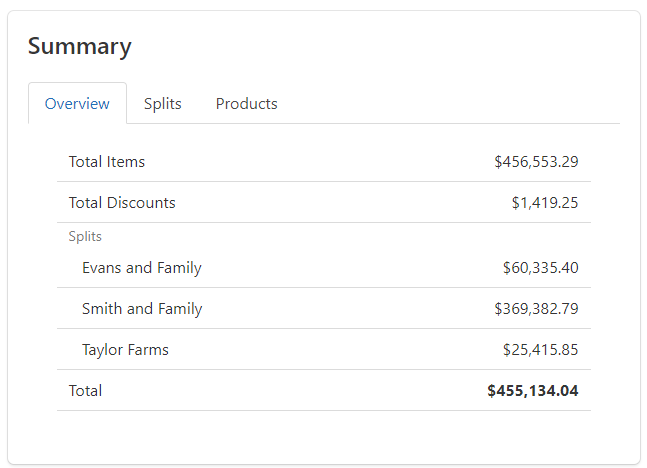Select the $456,553.29 total items amount
This screenshot has height=468, width=647.
[536, 161]
